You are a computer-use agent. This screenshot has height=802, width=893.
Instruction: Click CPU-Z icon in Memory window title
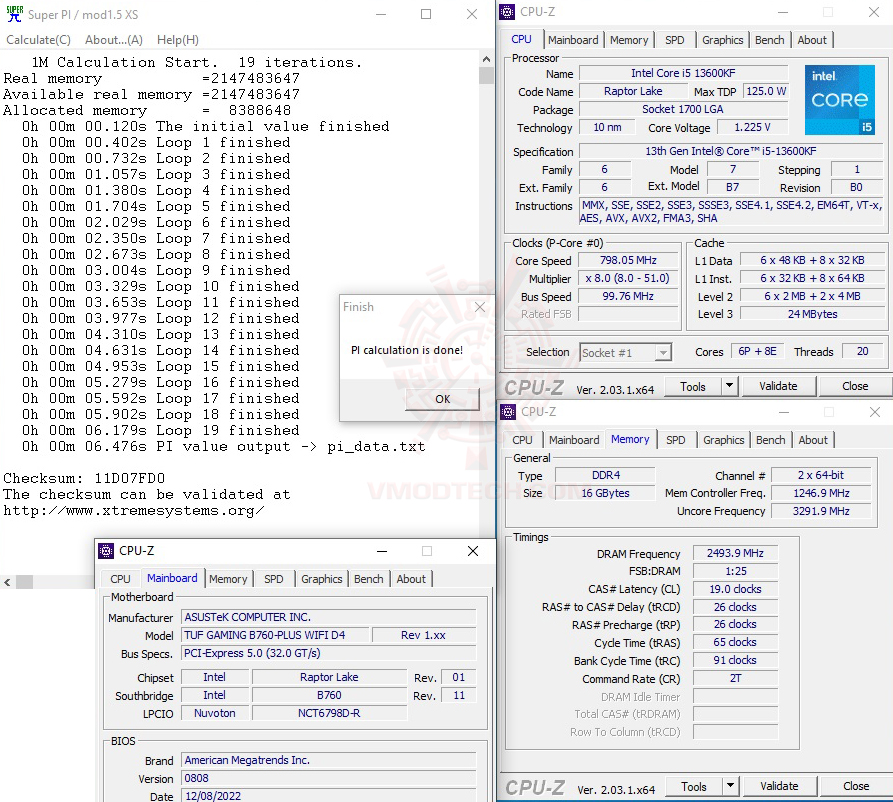(x=507, y=412)
